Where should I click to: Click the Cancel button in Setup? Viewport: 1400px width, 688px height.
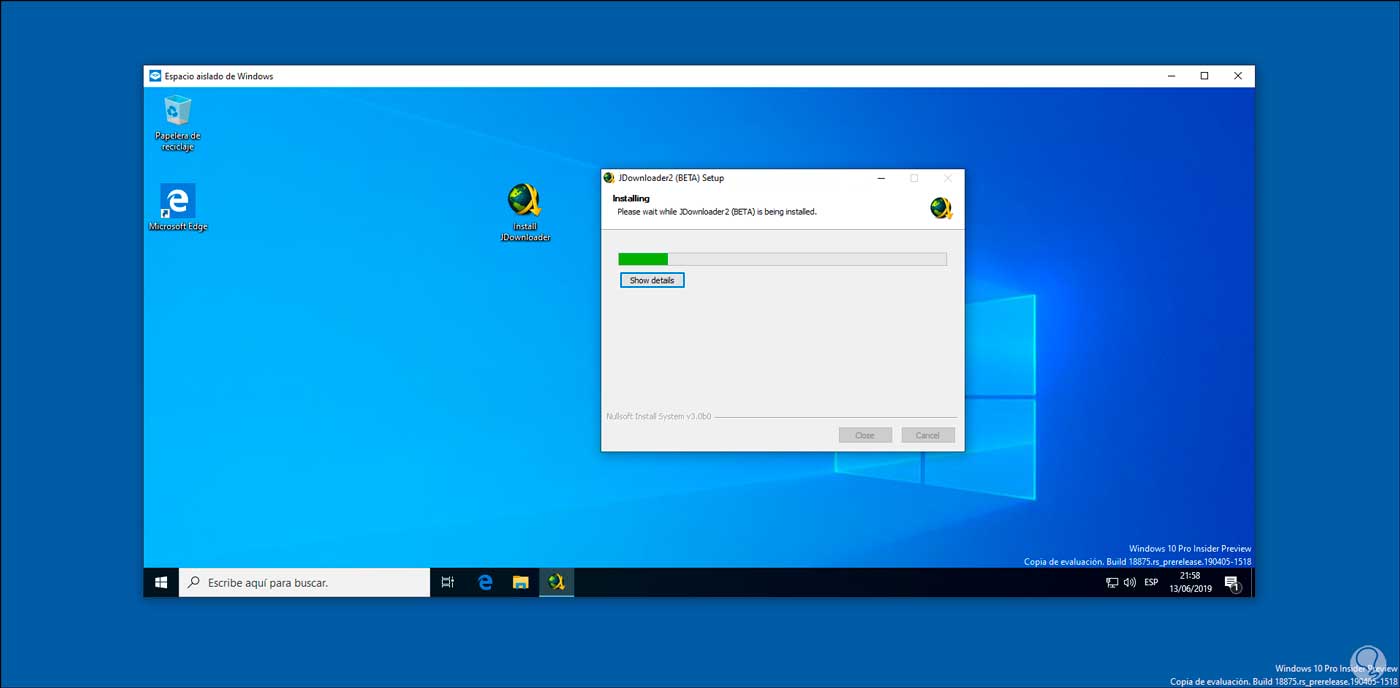(928, 435)
